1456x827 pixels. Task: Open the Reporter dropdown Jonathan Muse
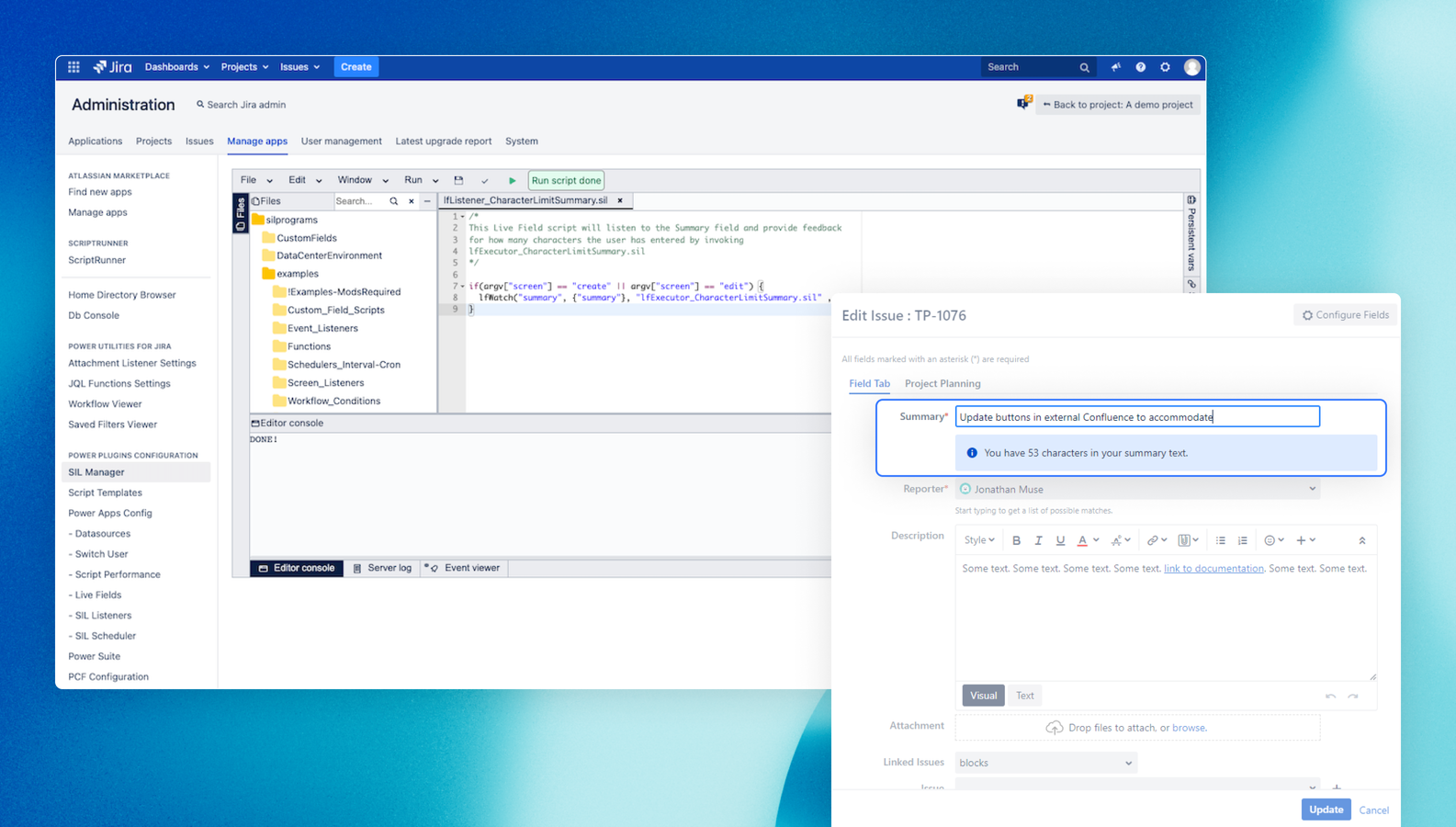[x=1137, y=489]
